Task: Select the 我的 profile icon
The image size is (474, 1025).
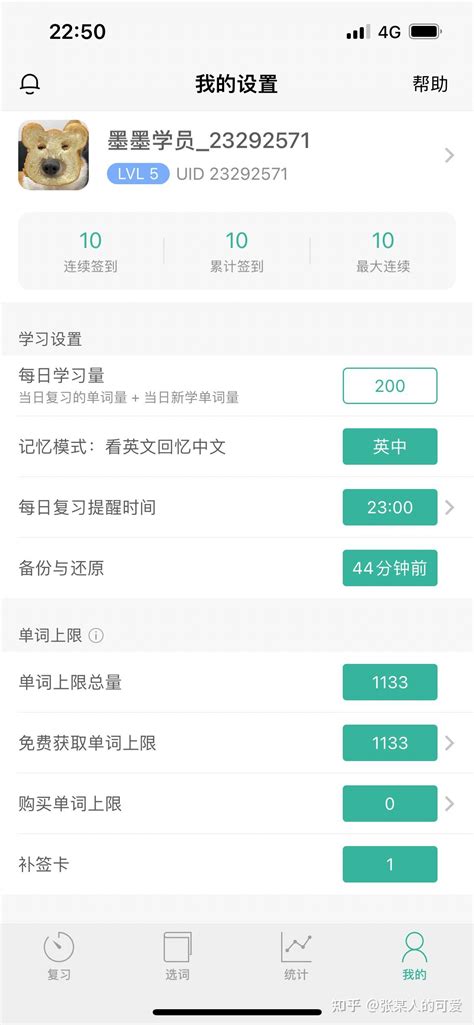Action: [415, 947]
